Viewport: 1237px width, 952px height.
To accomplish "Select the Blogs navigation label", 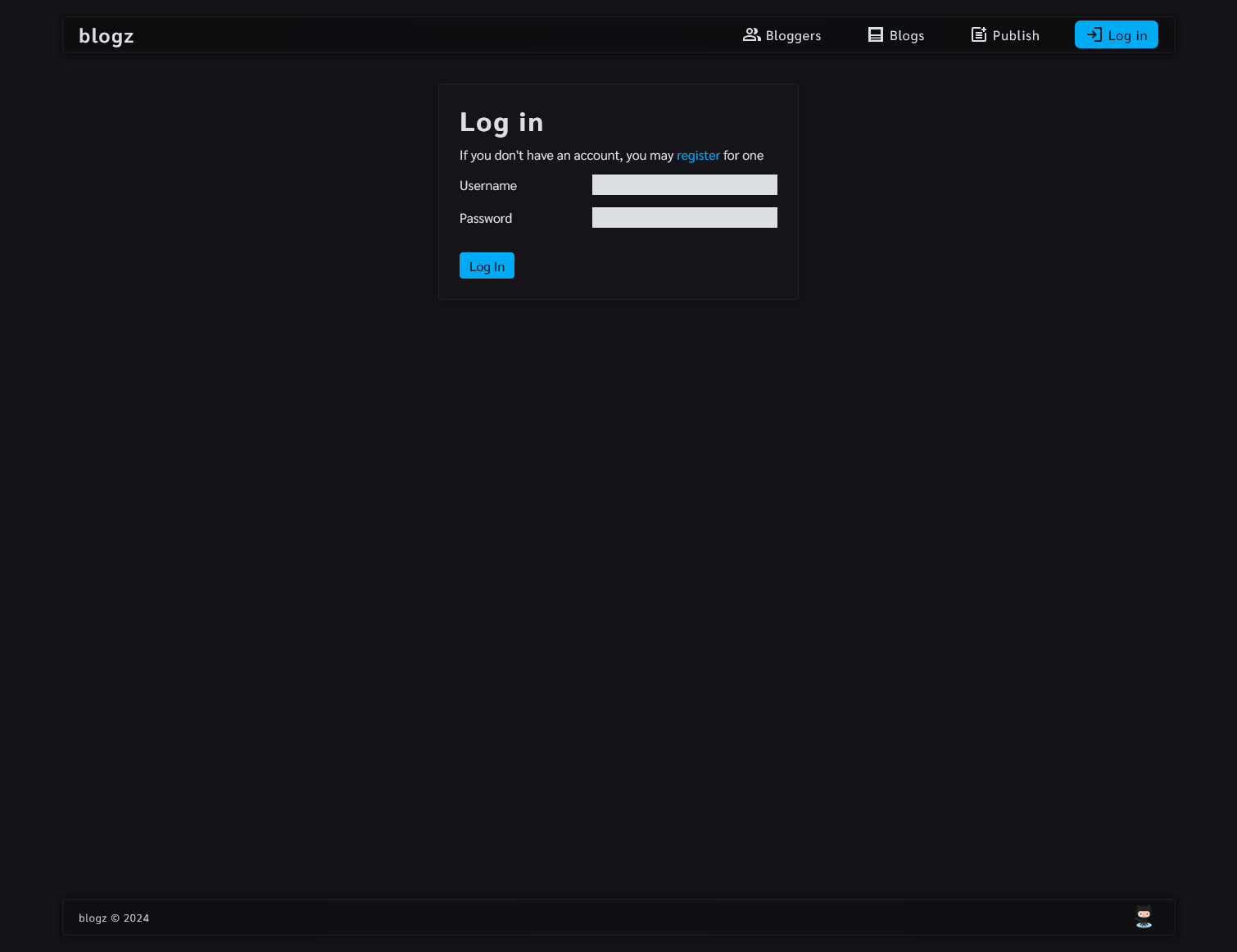I will [x=907, y=36].
